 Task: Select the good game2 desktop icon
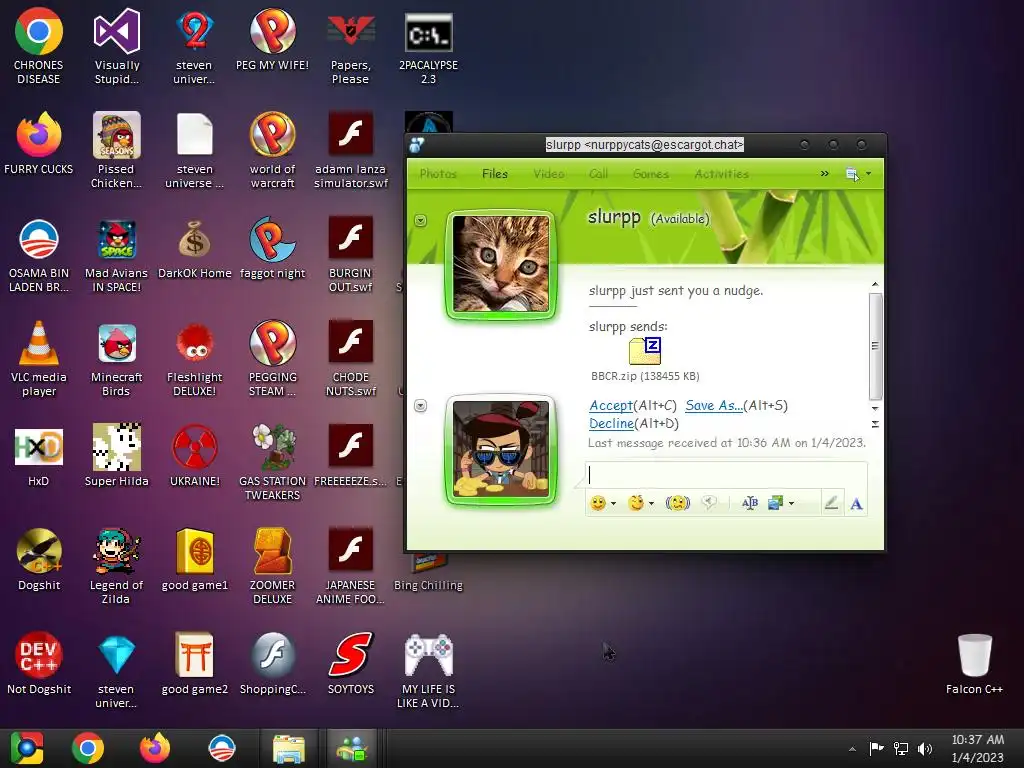195,664
